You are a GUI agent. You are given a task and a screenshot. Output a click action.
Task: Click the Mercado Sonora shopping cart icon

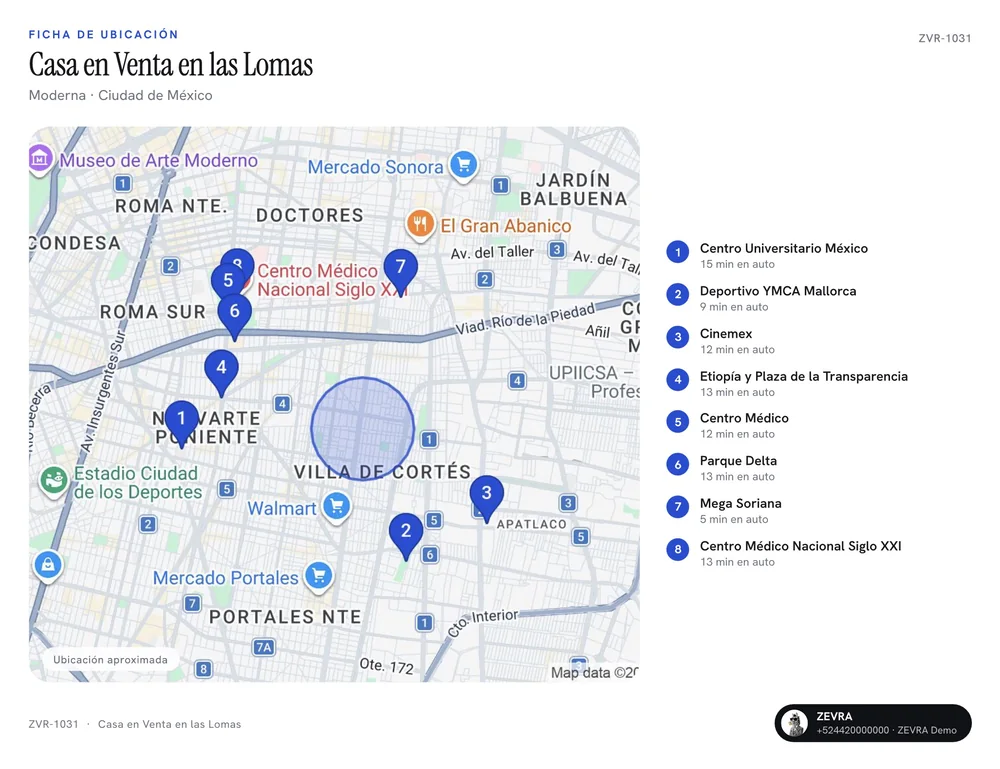point(464,165)
